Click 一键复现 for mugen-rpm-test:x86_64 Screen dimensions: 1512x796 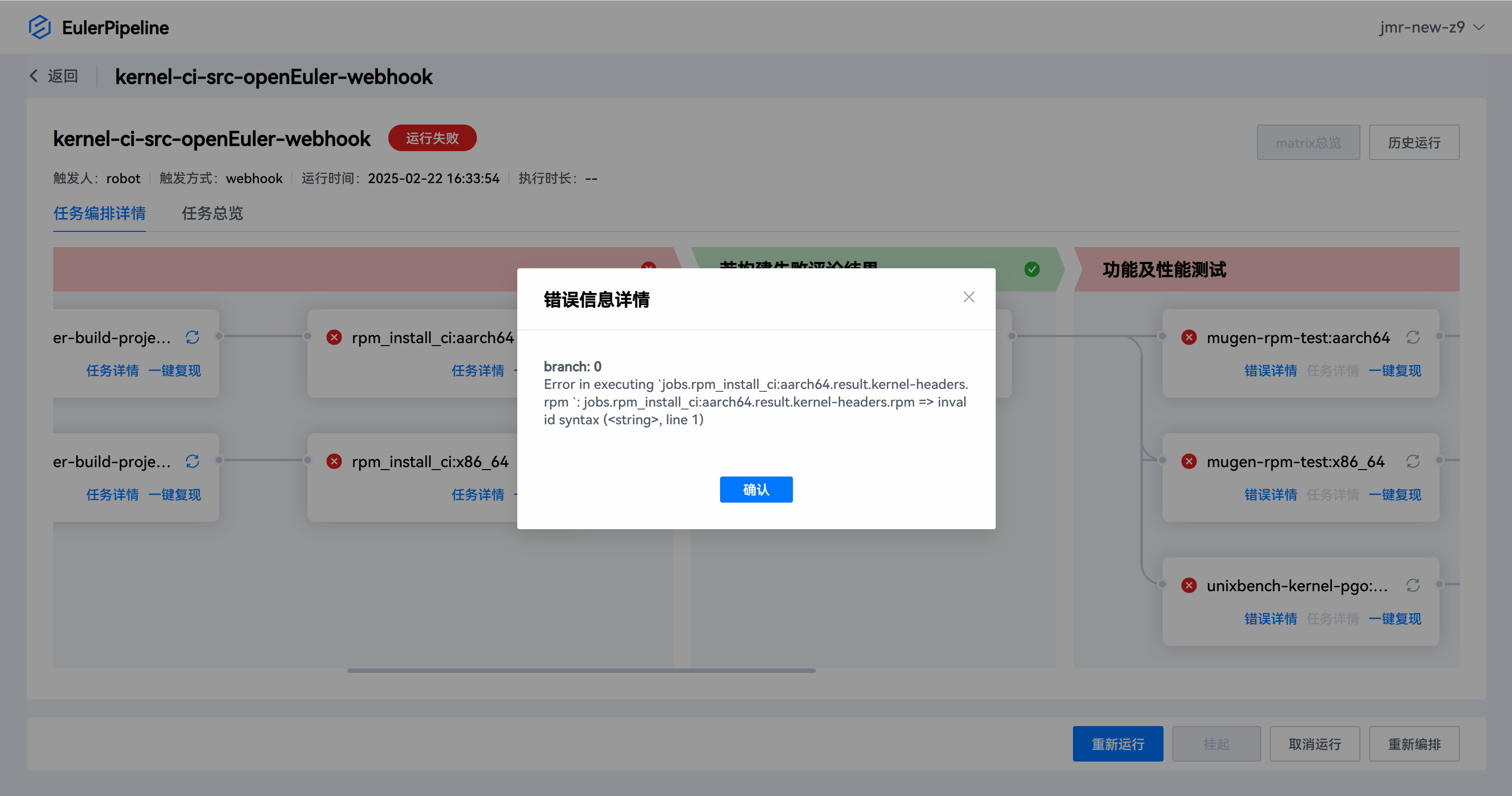pos(1395,494)
